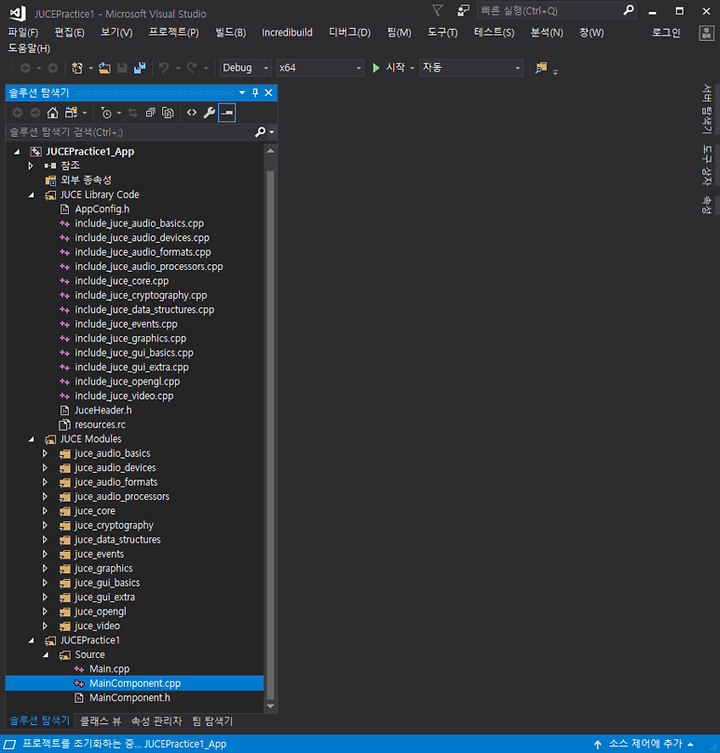The width and height of the screenshot is (720, 753).
Task: Click the Collapse All icon in Solution Explorer
Action: (150, 113)
